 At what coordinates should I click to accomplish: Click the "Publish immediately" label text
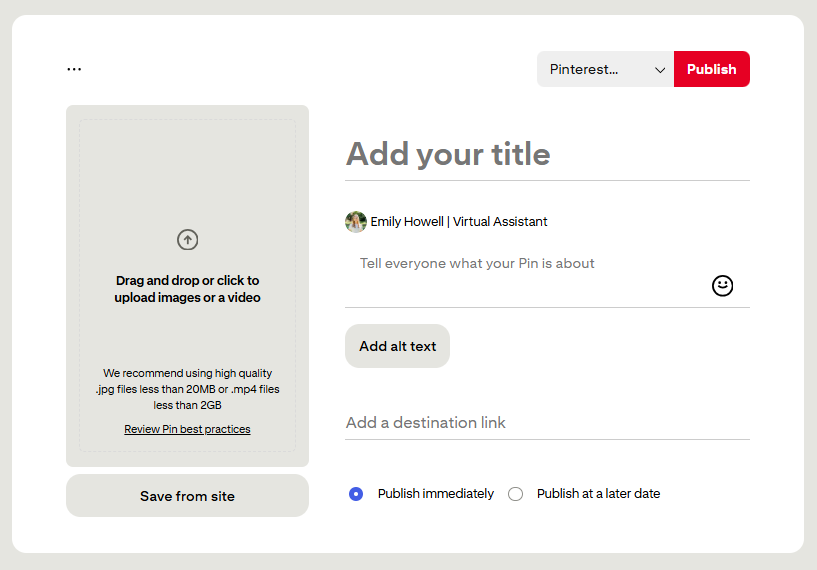(x=435, y=494)
